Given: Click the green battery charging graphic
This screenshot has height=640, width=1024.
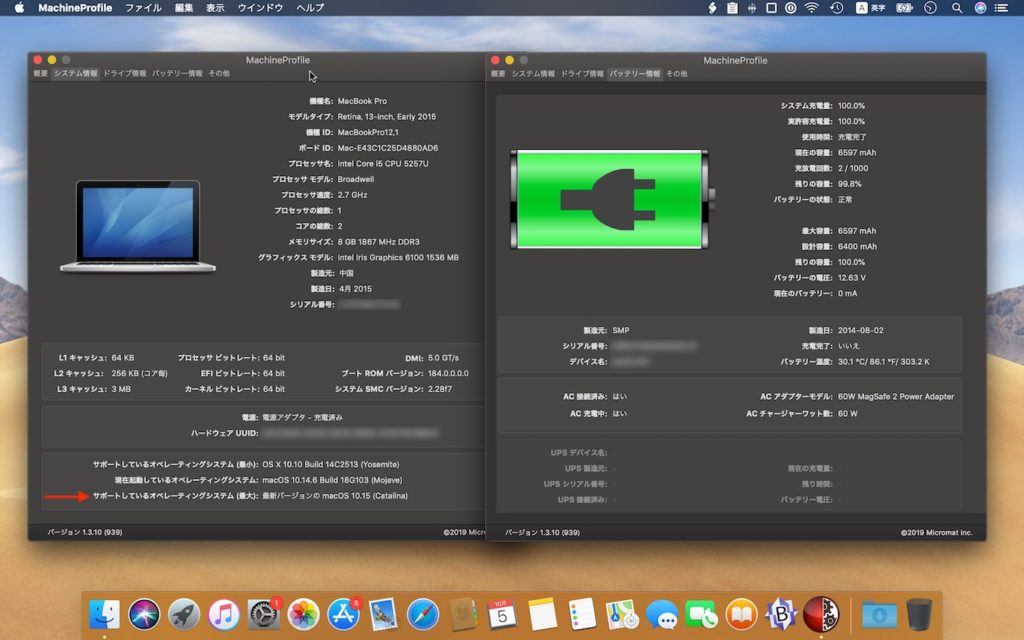Looking at the screenshot, I should [612, 199].
